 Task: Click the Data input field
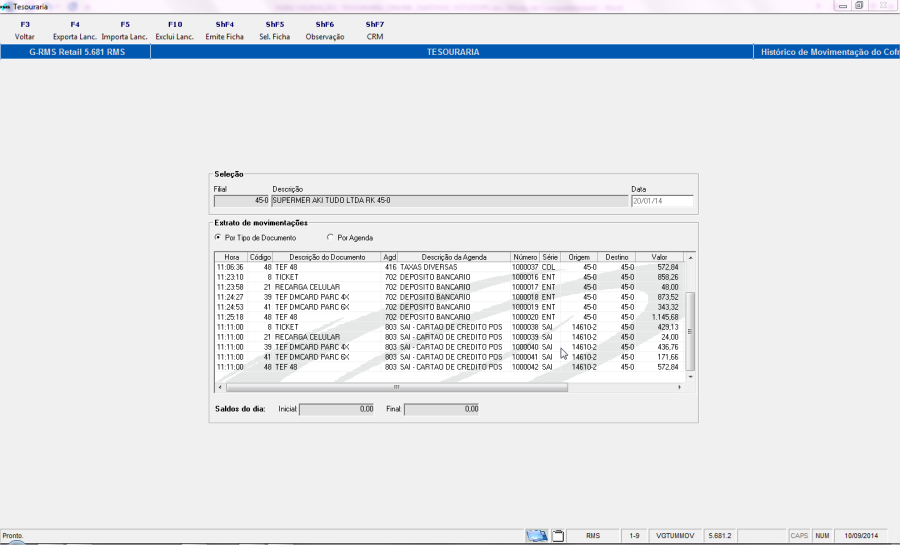662,201
